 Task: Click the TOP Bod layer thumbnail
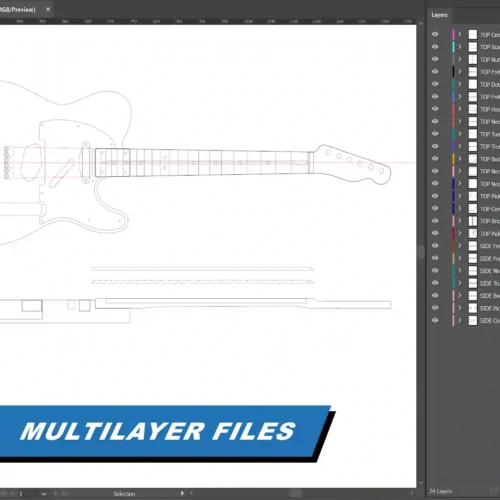point(473,159)
